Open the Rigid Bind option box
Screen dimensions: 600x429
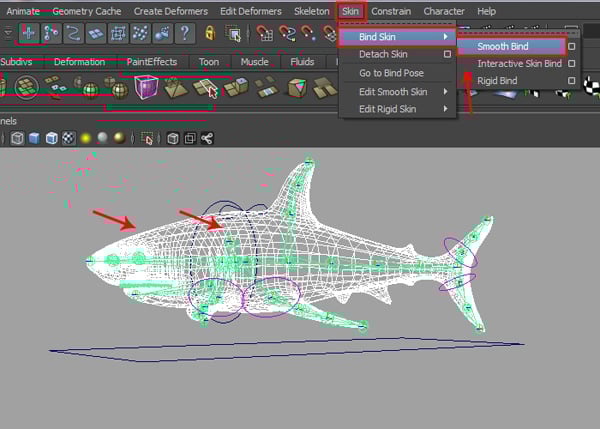coord(571,81)
